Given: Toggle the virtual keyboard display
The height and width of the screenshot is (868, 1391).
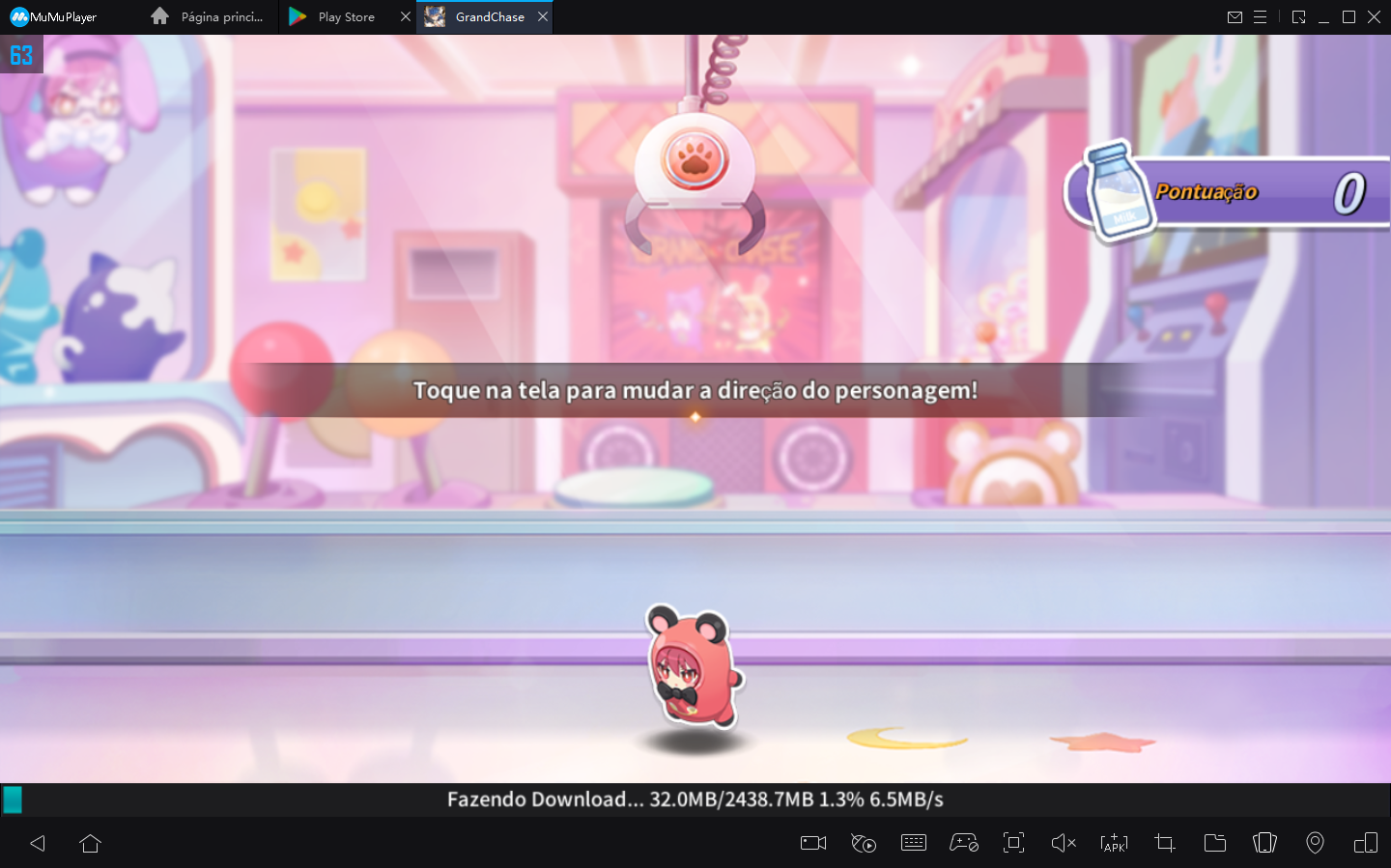Looking at the screenshot, I should pos(915,843).
